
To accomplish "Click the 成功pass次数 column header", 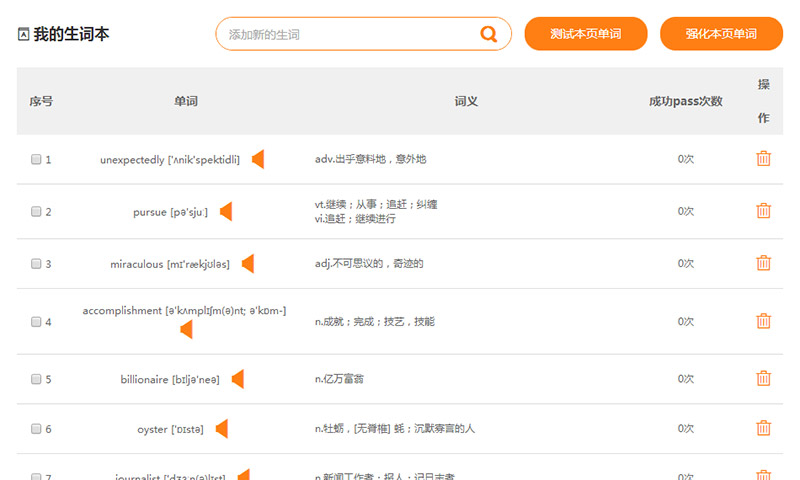I will point(685,101).
